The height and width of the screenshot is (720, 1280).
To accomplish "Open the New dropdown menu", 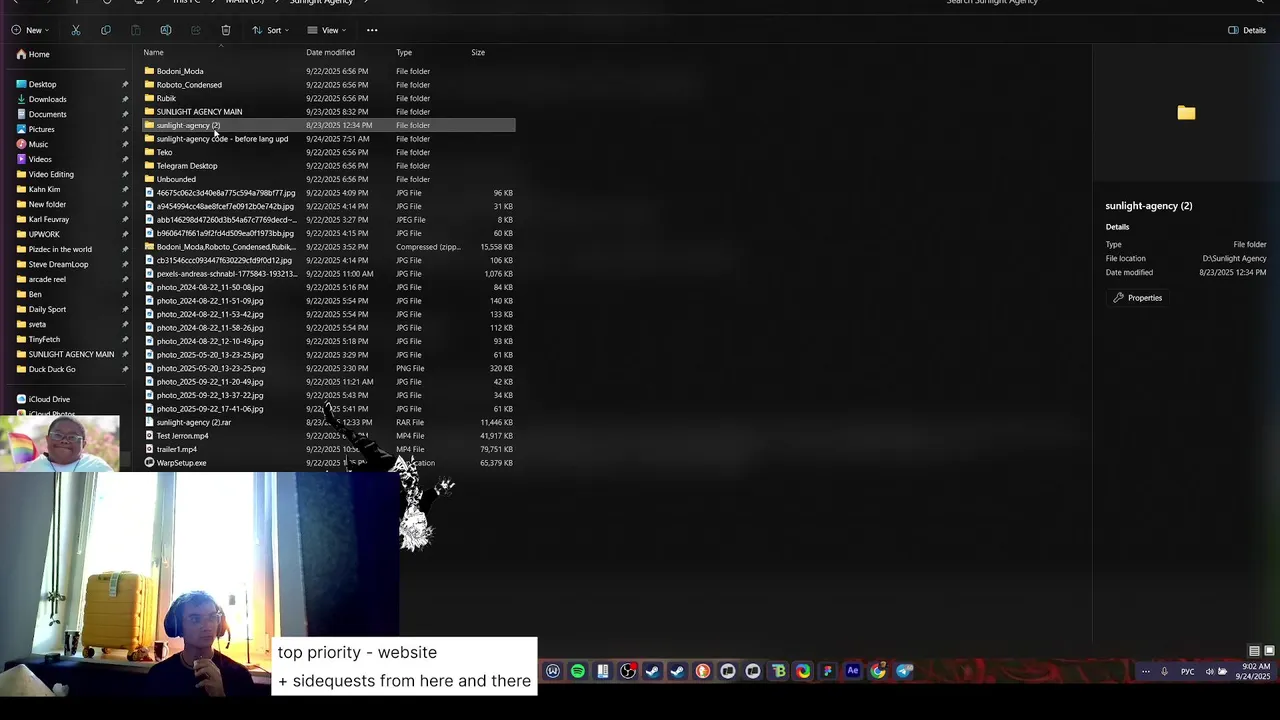I will [30, 30].
